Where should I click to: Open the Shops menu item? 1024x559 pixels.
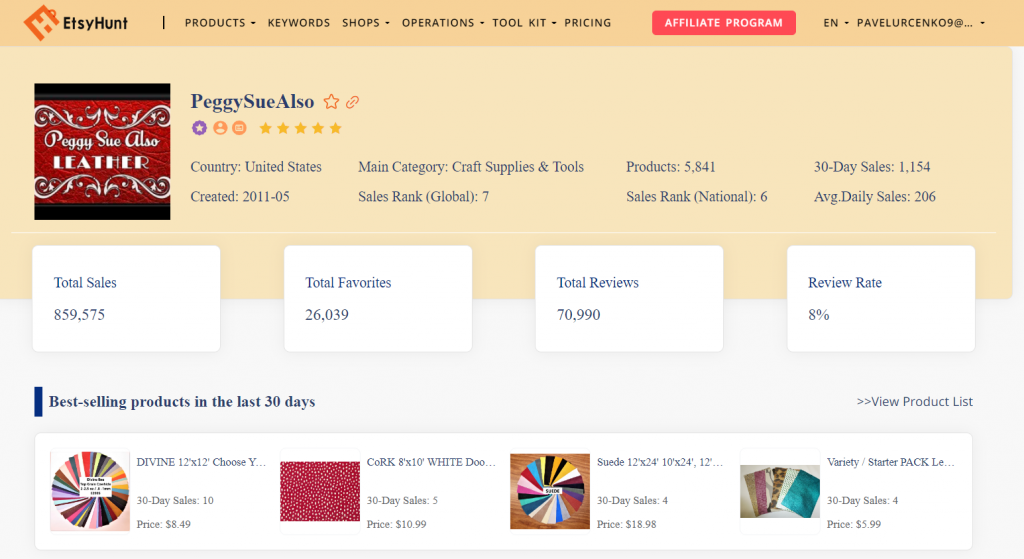pos(365,23)
